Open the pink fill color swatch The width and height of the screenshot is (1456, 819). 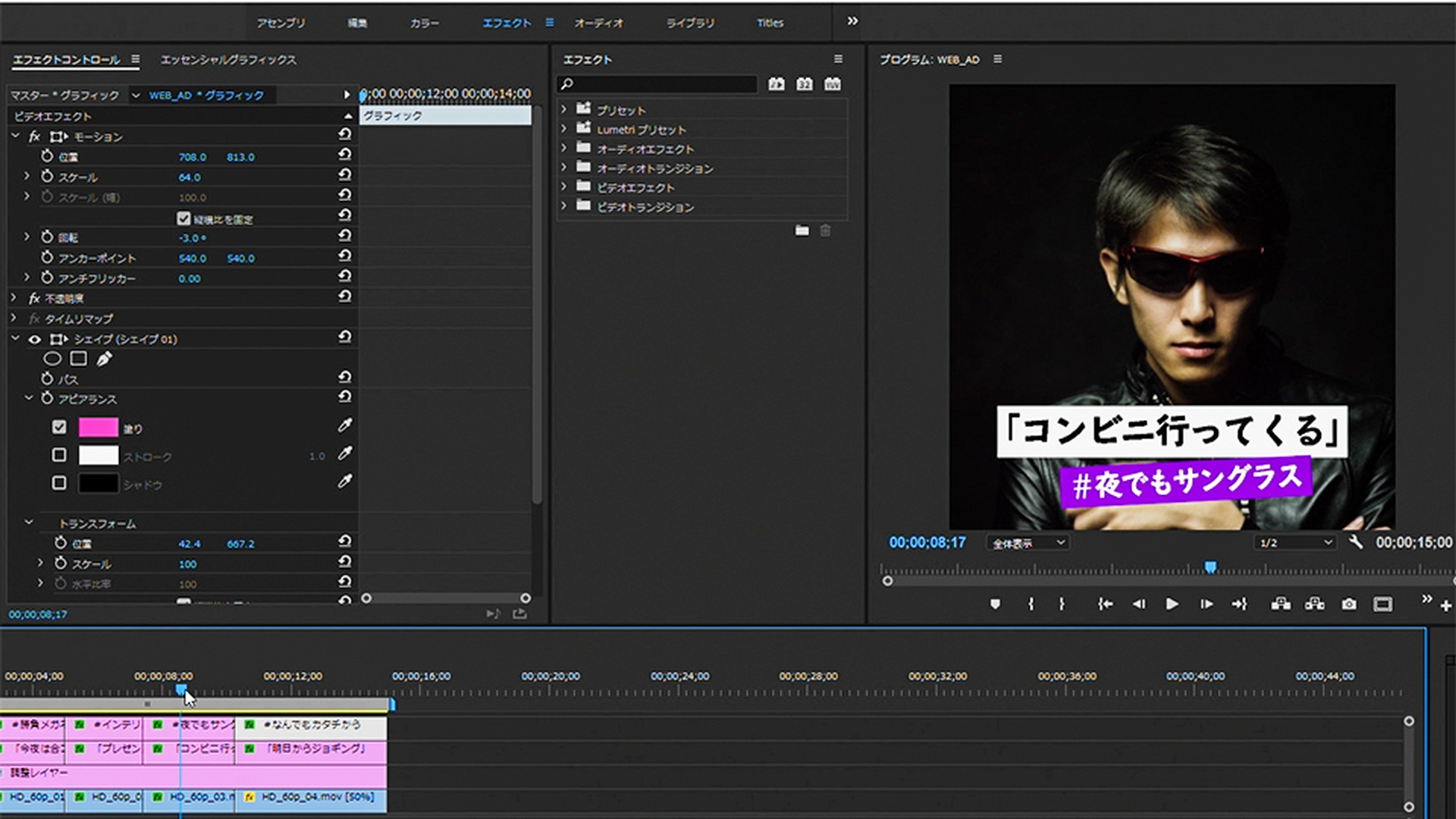pos(99,428)
